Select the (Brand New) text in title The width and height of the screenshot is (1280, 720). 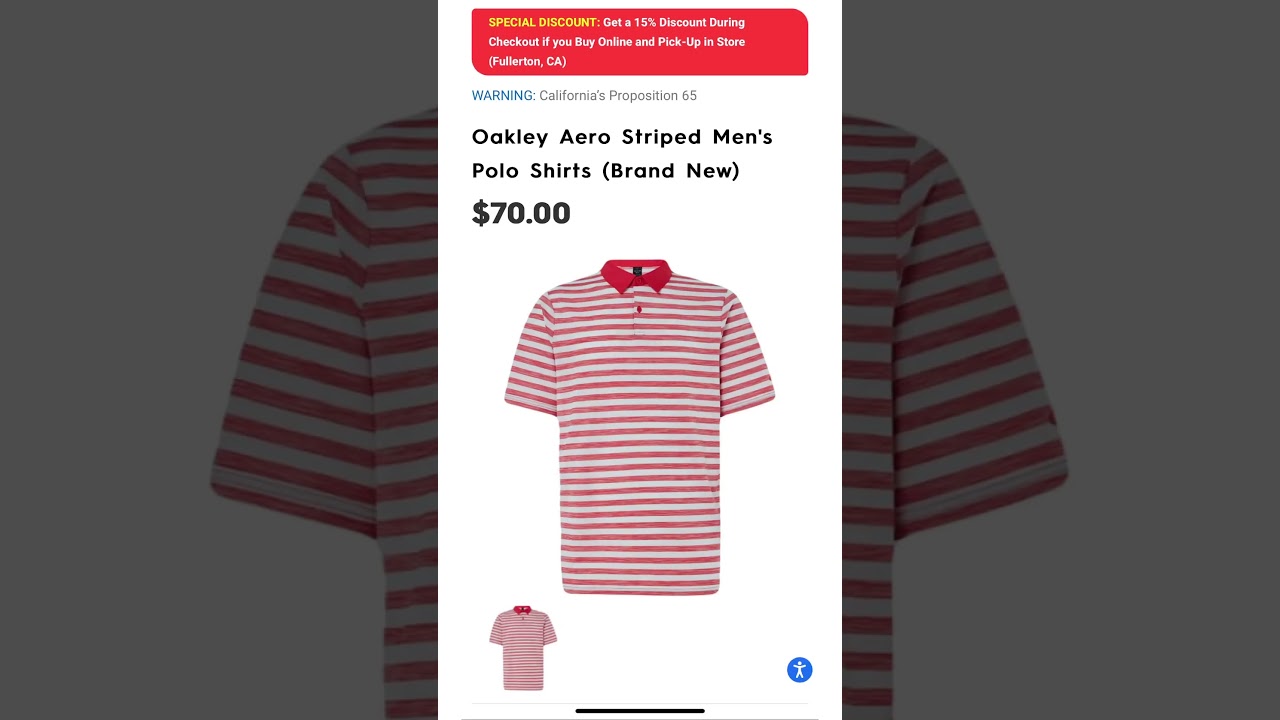(670, 171)
